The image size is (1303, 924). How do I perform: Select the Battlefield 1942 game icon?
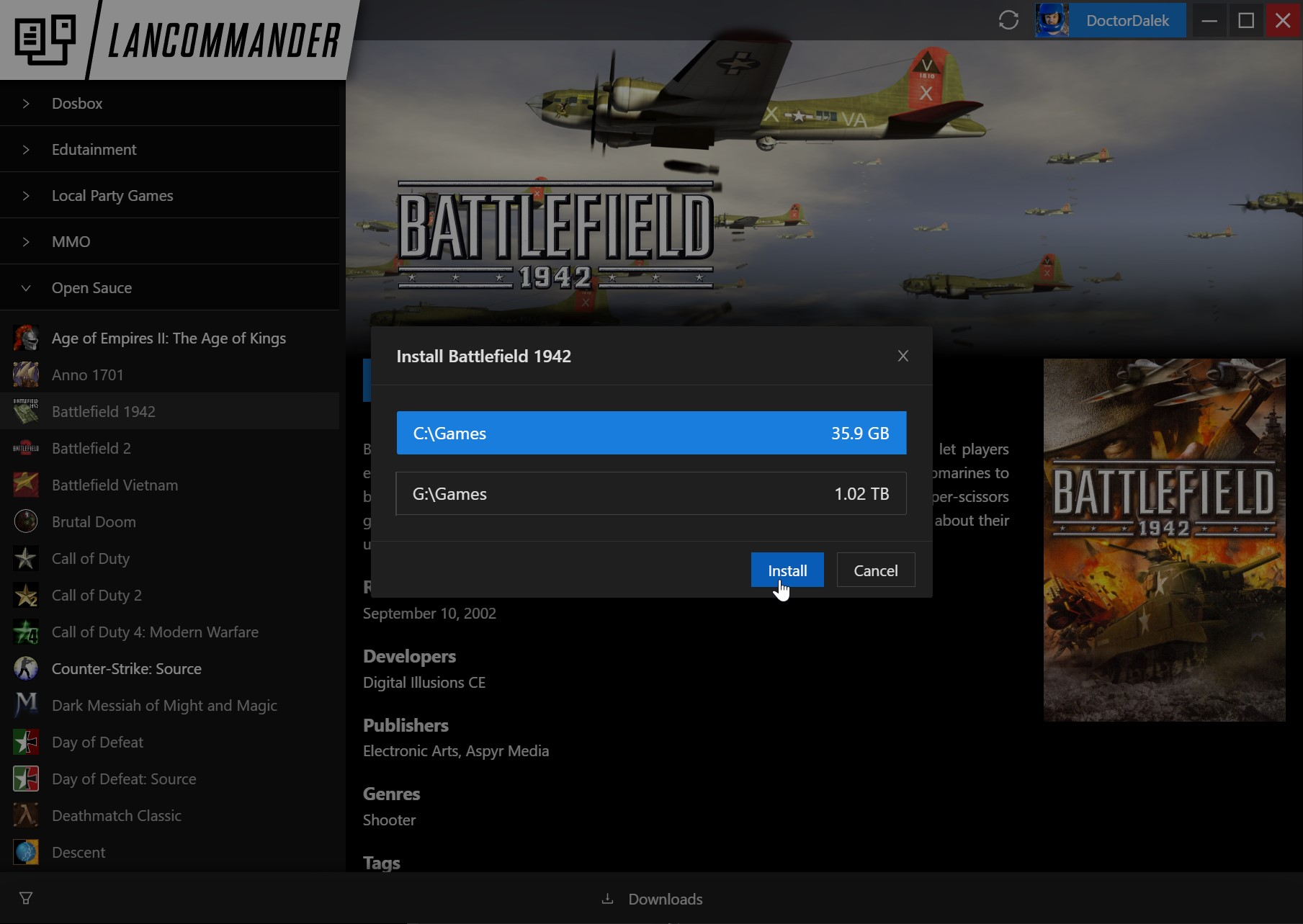[25, 411]
